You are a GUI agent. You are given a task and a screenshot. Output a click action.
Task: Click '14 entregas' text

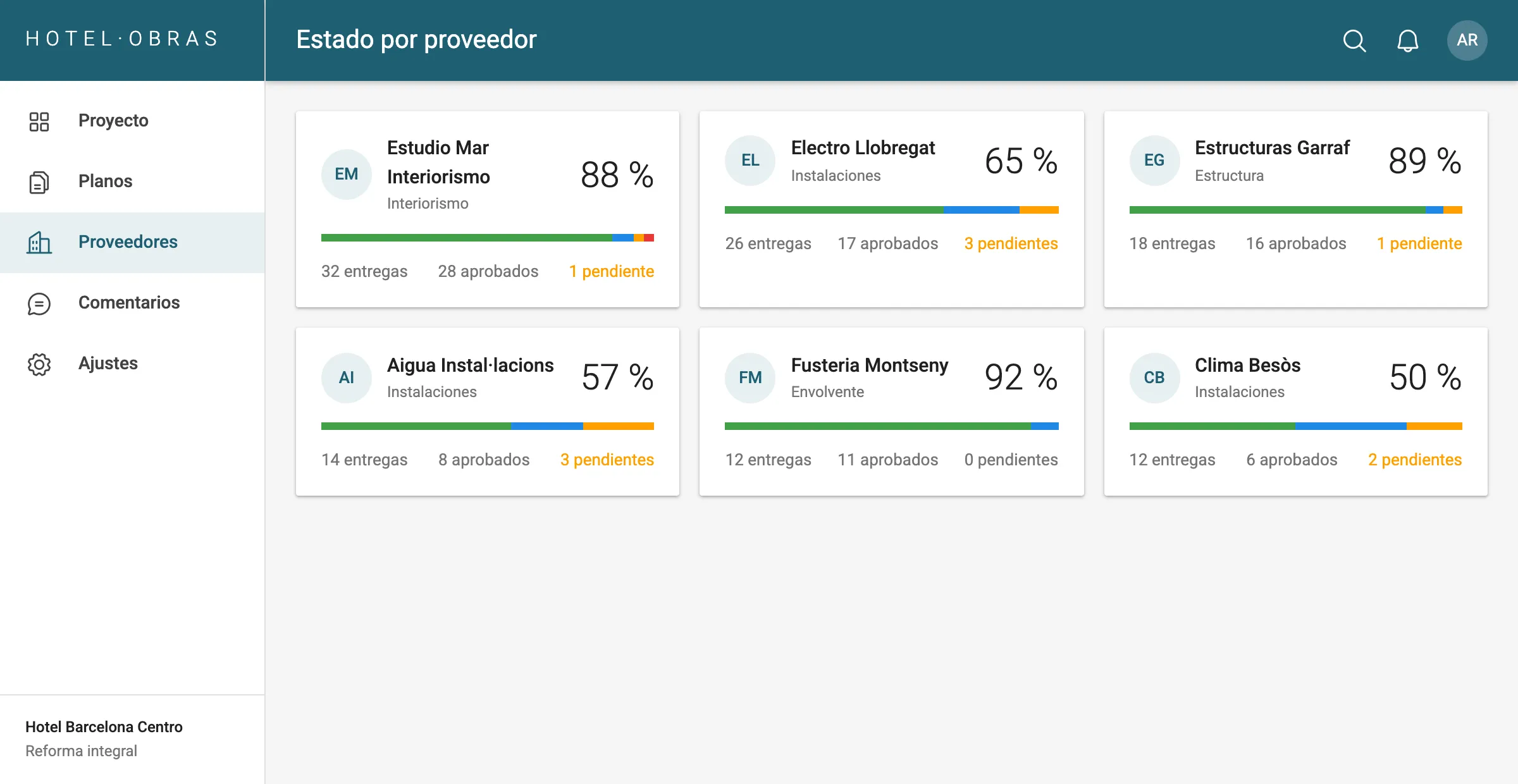(364, 460)
